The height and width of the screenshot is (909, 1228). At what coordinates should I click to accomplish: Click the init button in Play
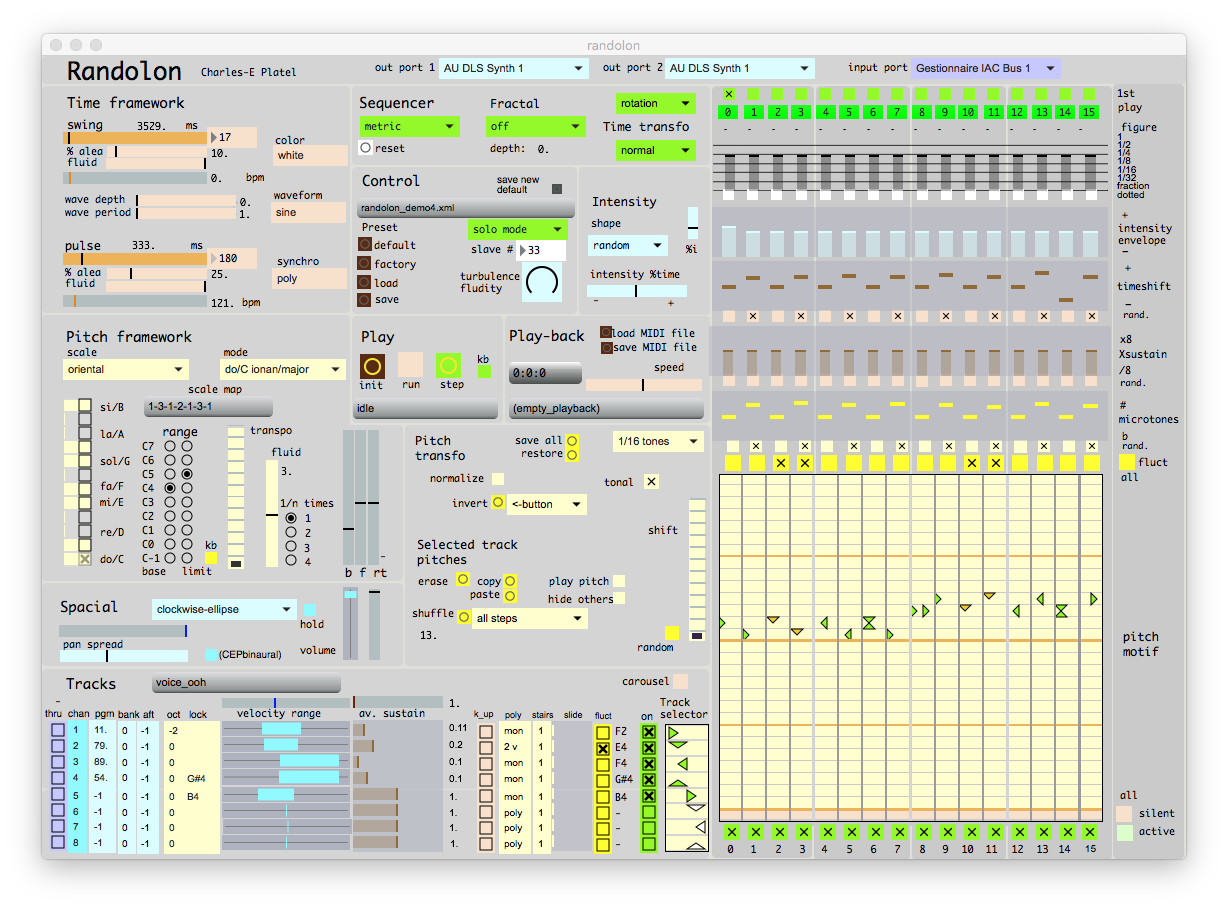(x=373, y=367)
